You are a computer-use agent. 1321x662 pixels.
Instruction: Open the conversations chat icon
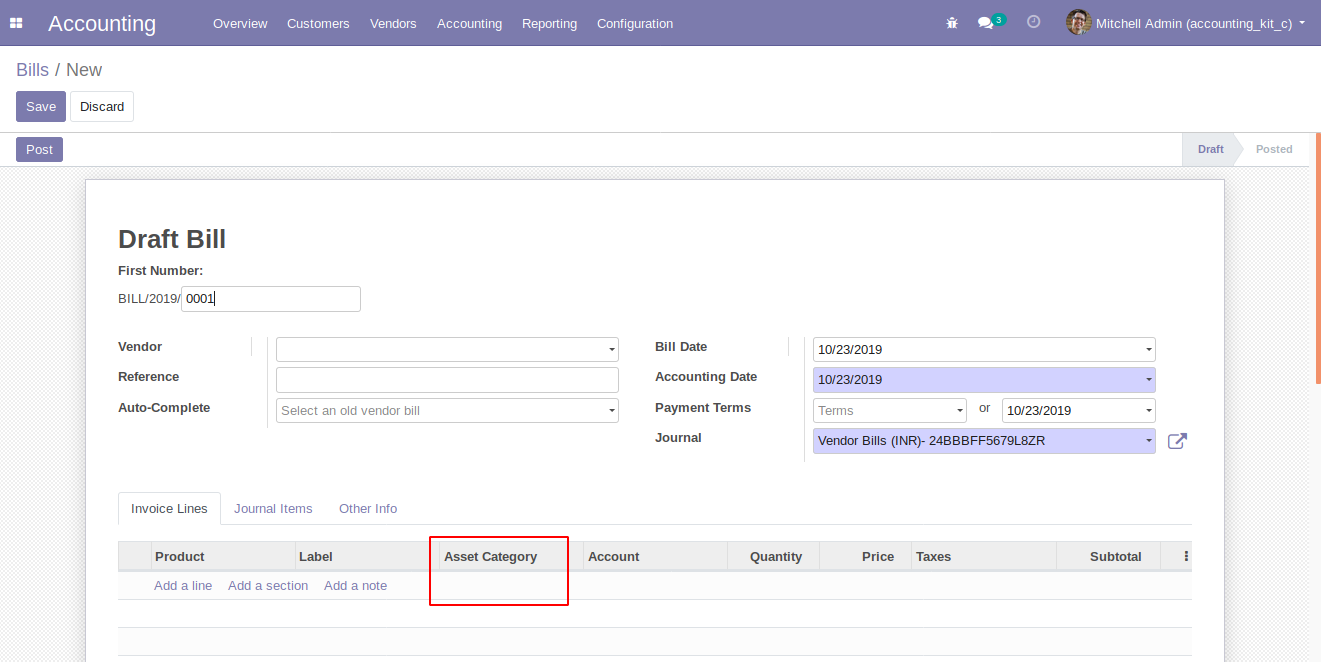tap(986, 23)
